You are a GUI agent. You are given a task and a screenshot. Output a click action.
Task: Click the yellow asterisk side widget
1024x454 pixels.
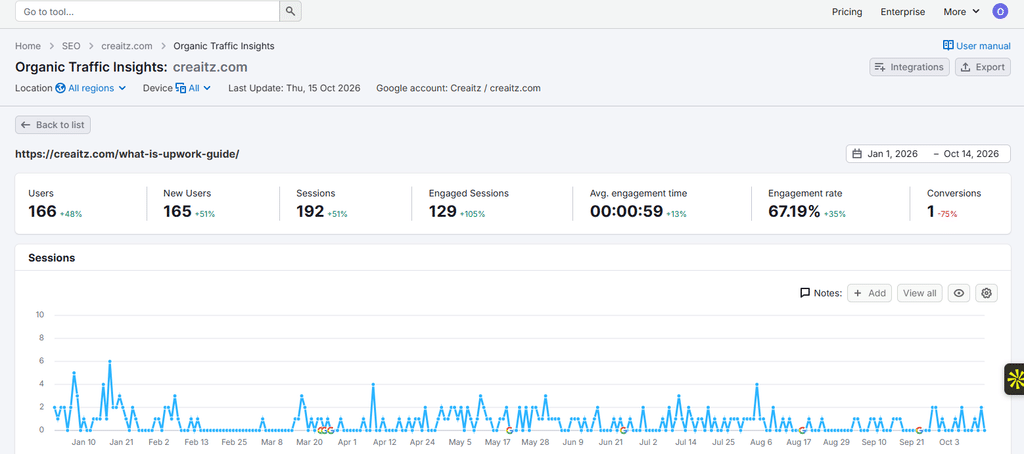pos(1014,380)
